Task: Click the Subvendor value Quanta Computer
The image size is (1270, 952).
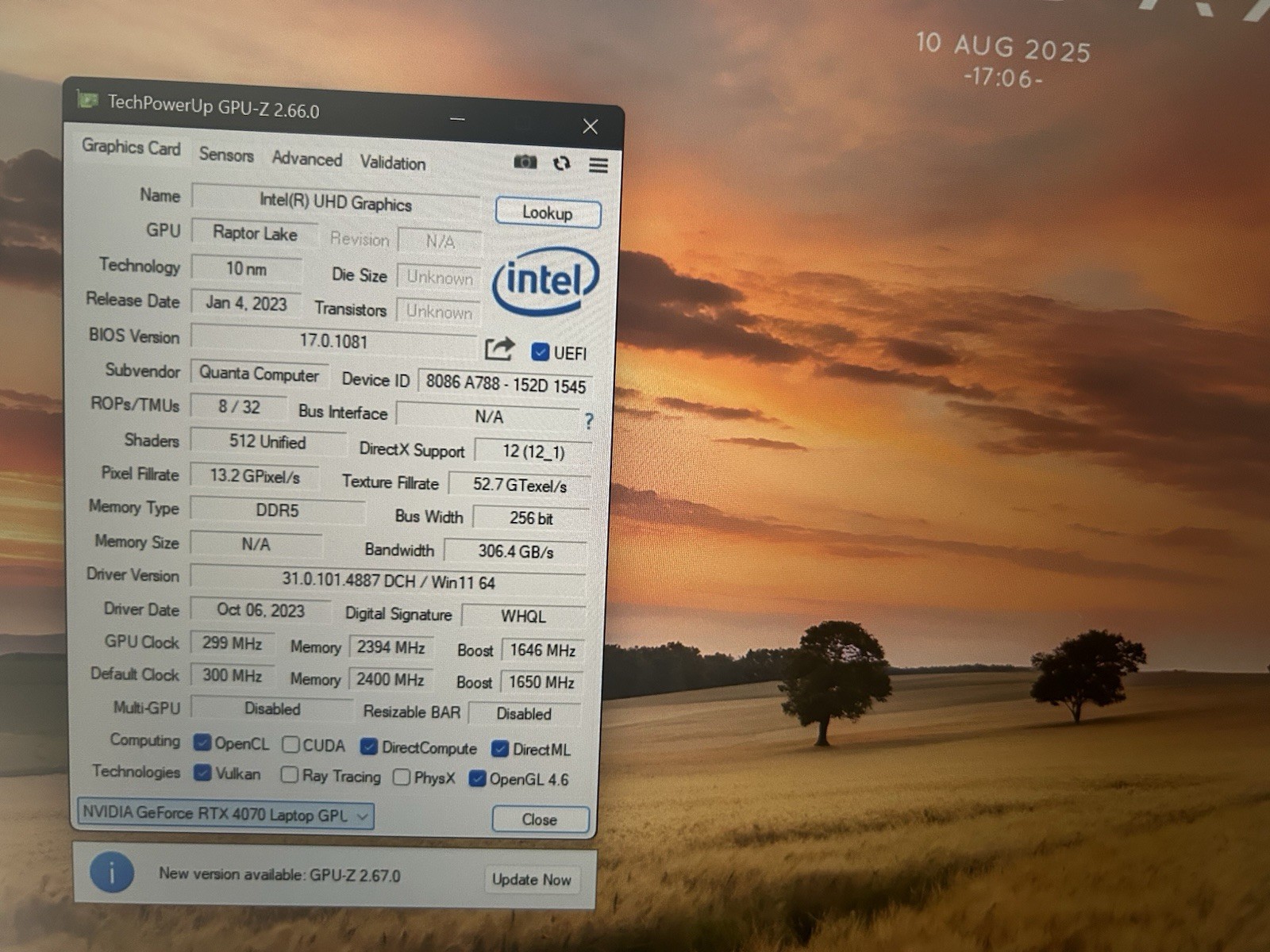Action: pyautogui.click(x=259, y=373)
